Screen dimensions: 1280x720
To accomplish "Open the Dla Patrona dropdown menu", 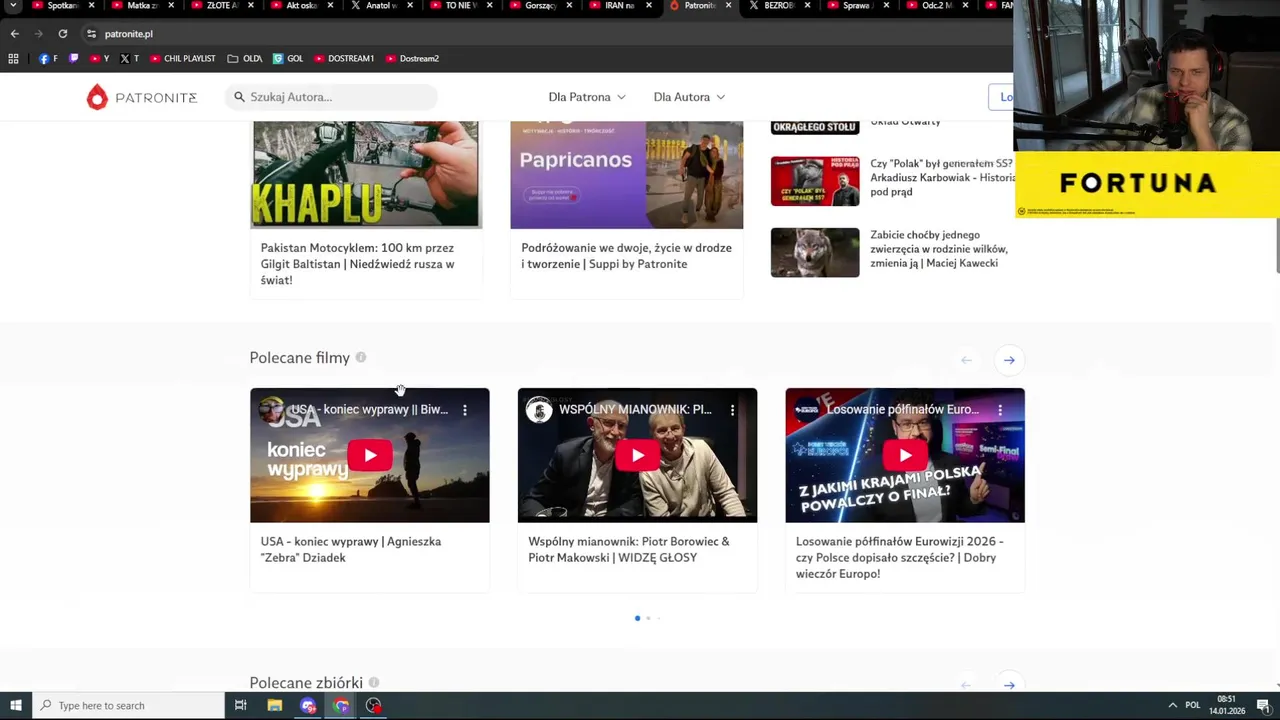I will [587, 97].
